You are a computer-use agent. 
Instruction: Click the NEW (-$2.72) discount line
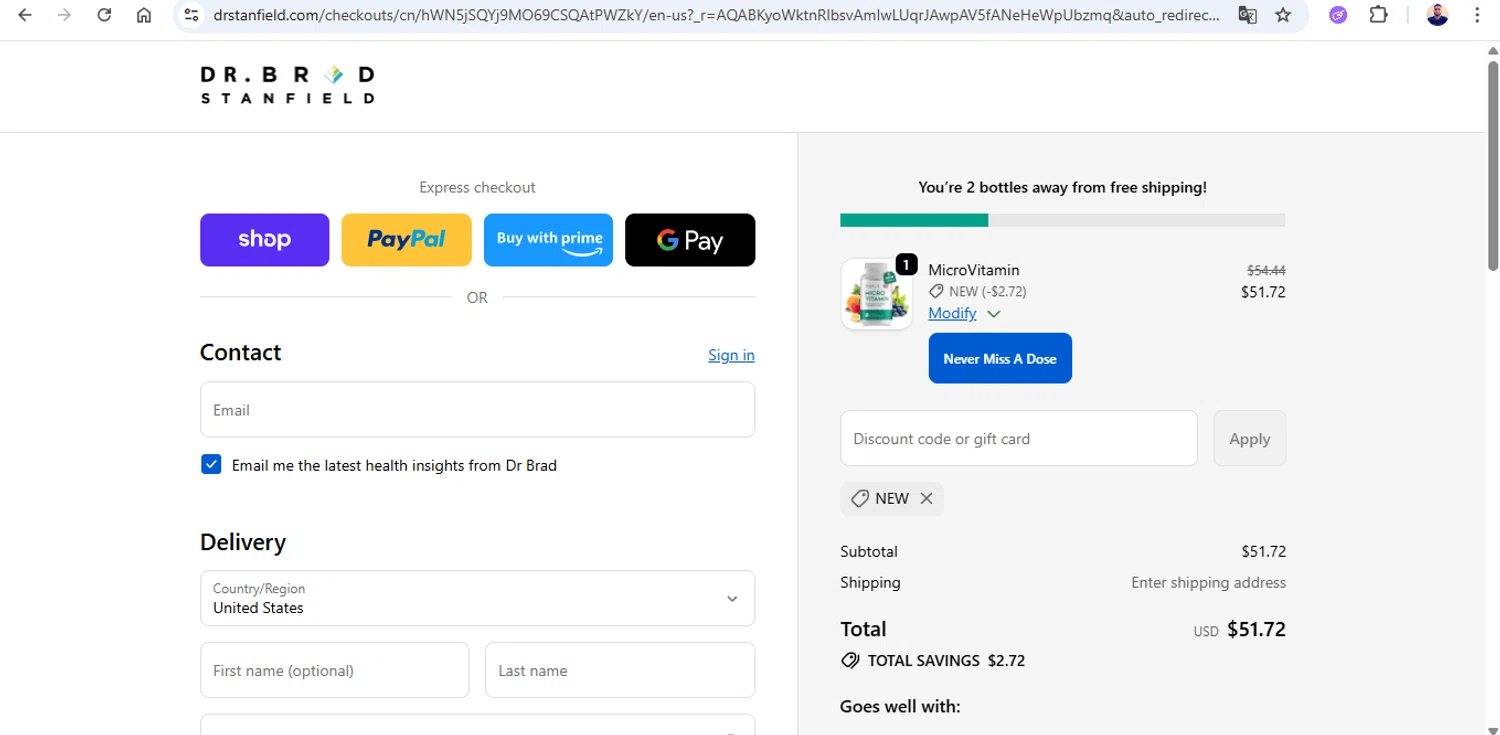[x=977, y=292]
